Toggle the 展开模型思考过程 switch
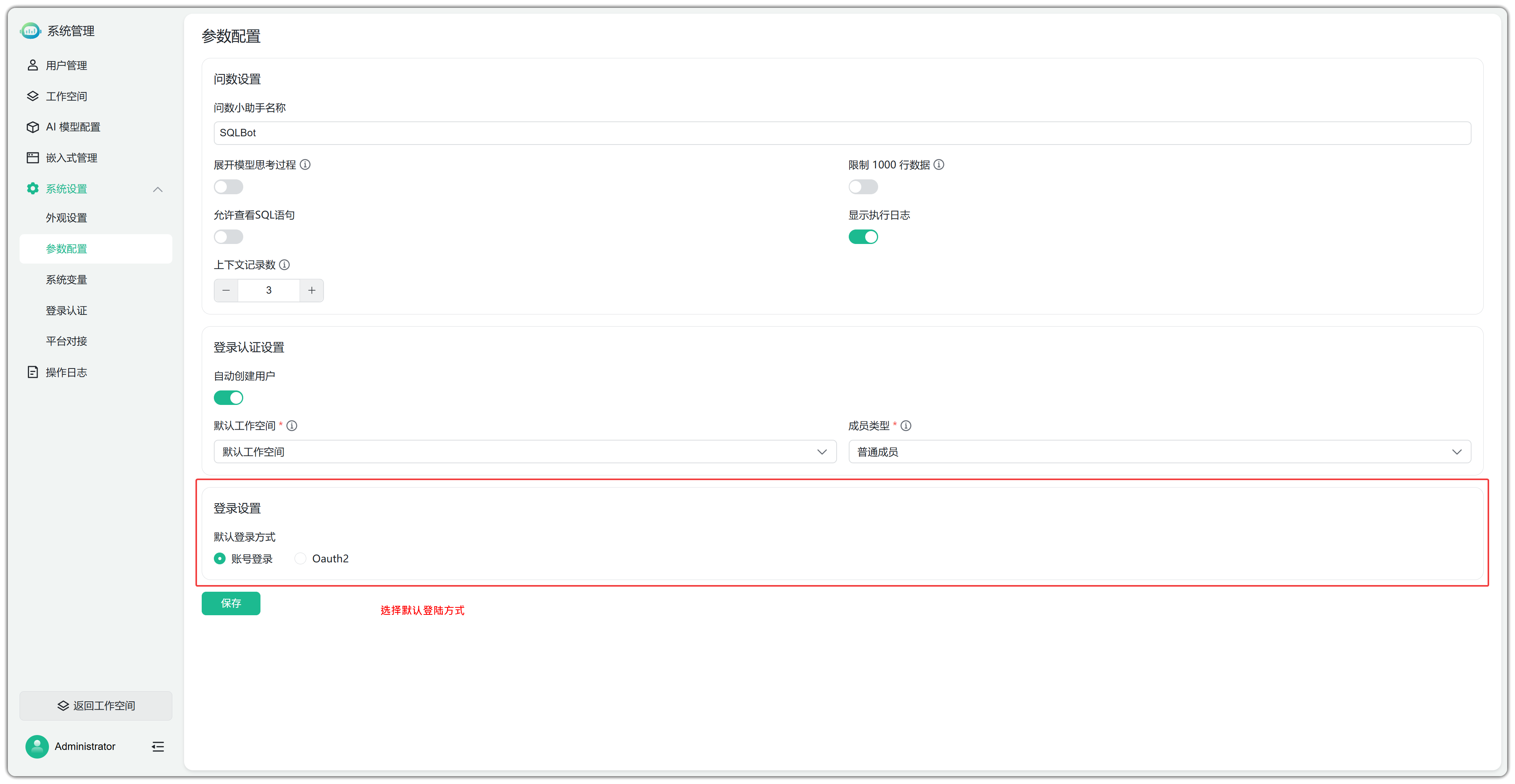Screen dimensions: 1515x784 [x=228, y=187]
